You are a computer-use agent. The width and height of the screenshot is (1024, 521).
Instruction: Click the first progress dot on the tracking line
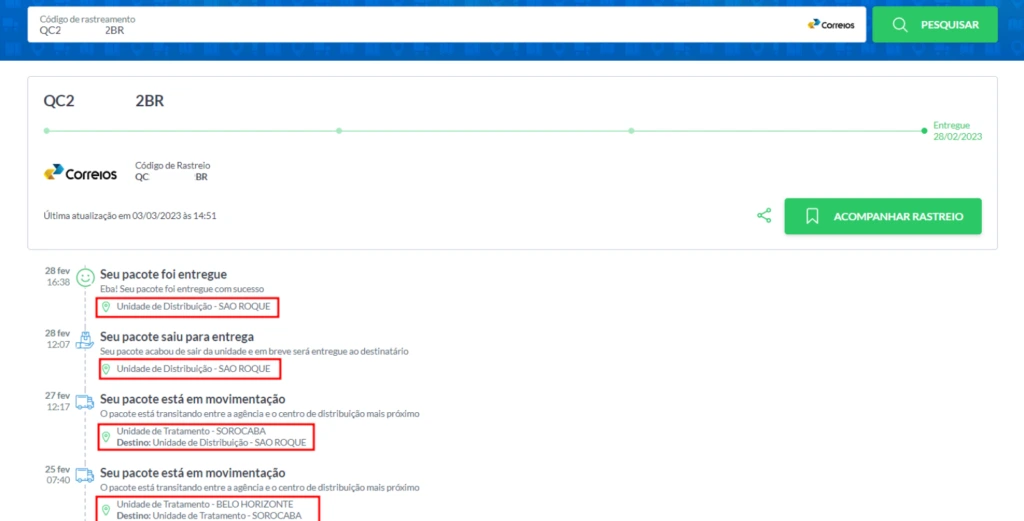(46, 131)
